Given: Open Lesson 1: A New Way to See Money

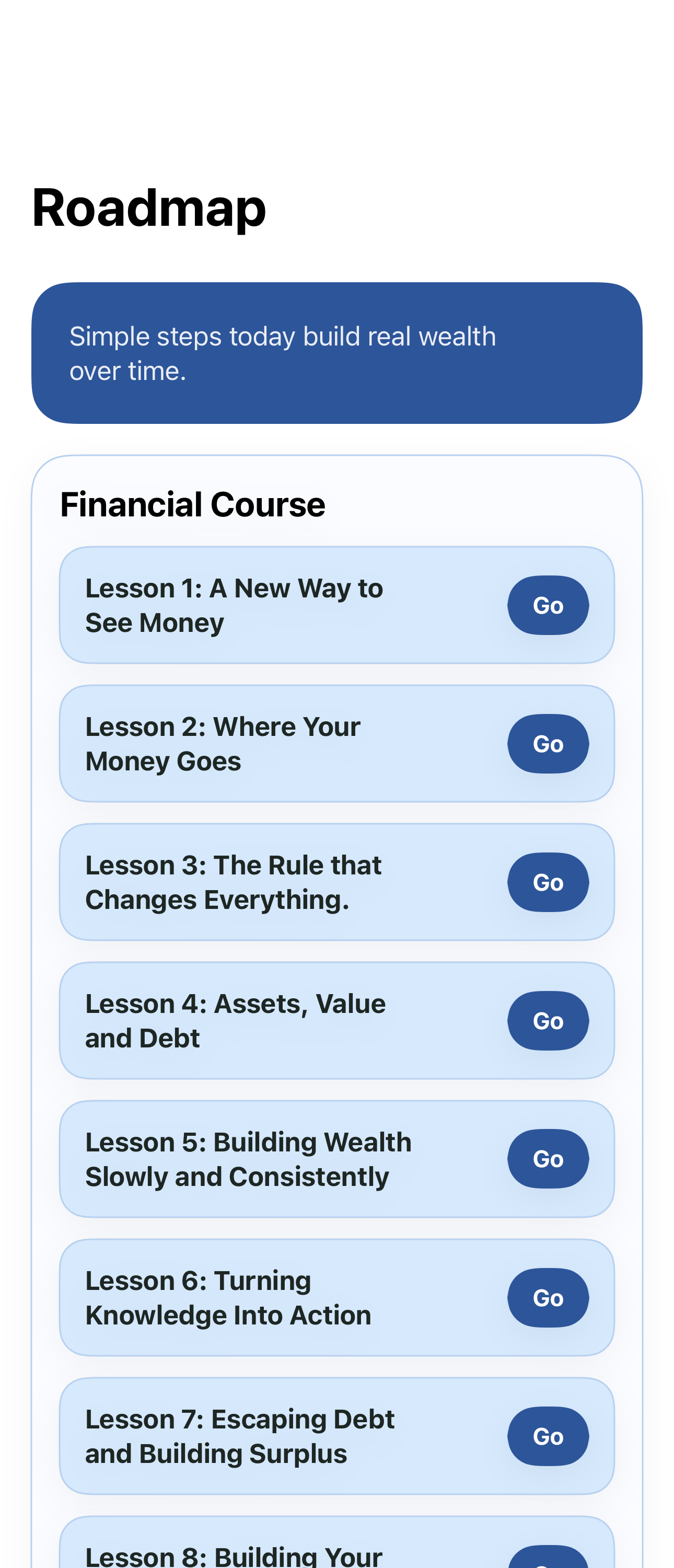Looking at the screenshot, I should coord(337,605).
